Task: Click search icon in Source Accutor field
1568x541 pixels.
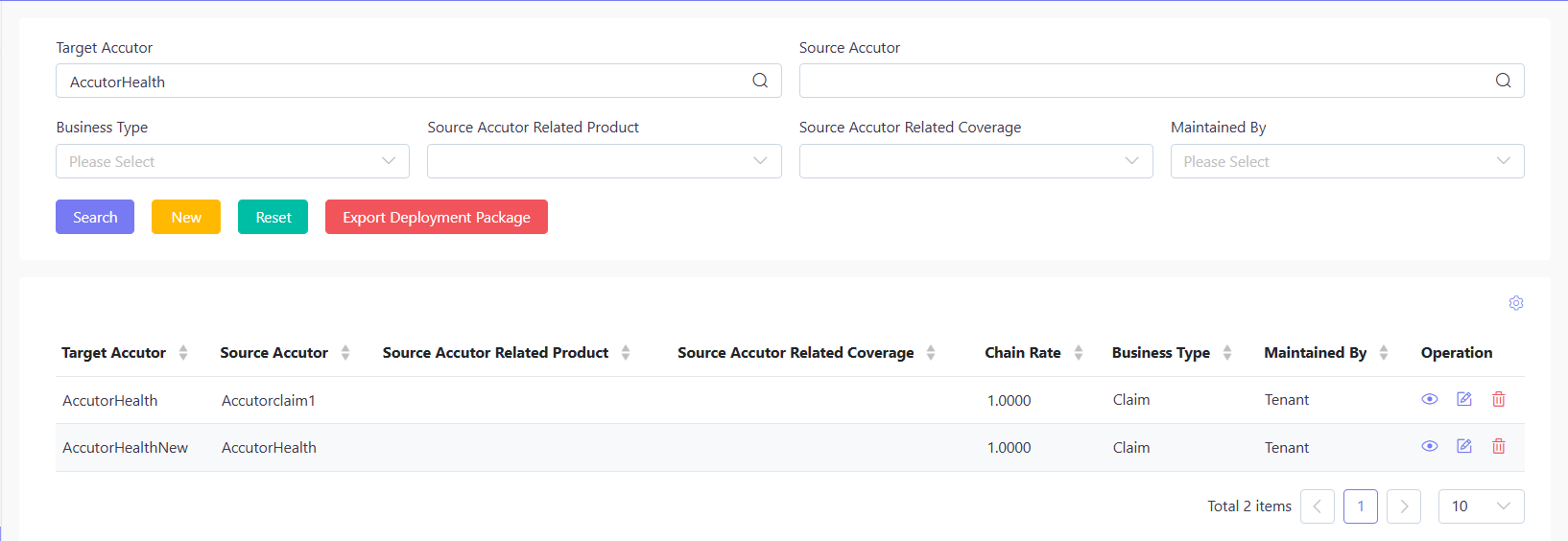Action: click(1503, 81)
